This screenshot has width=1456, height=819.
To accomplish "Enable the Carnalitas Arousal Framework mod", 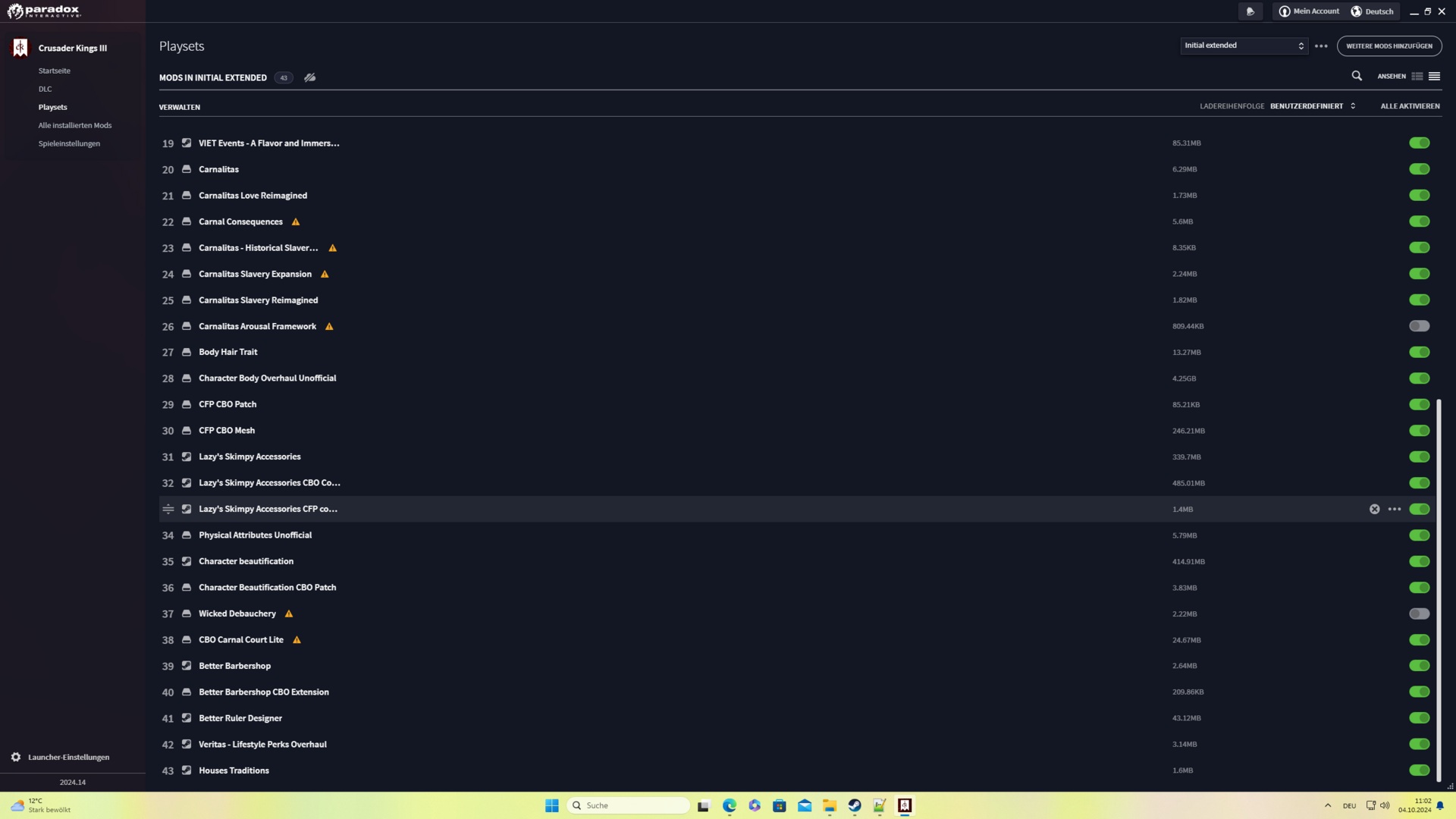I will pos(1419,326).
